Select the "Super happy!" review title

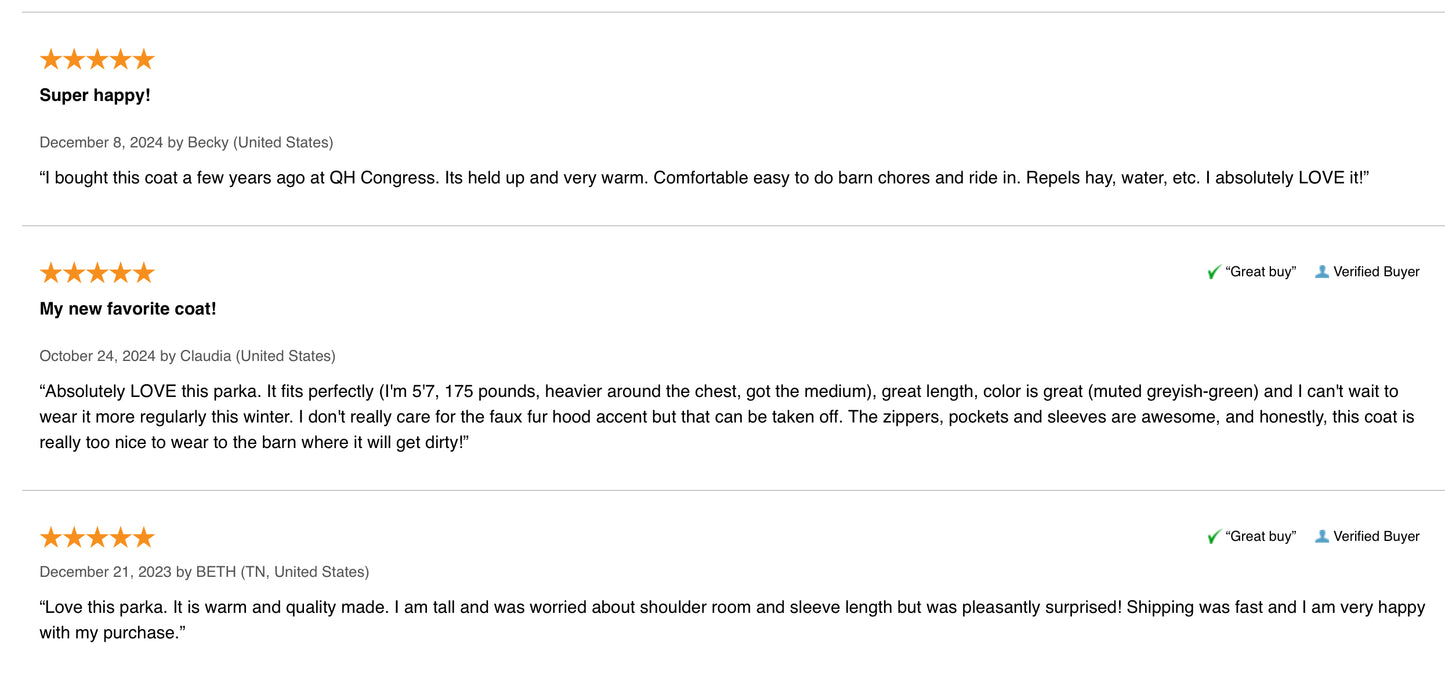95,95
